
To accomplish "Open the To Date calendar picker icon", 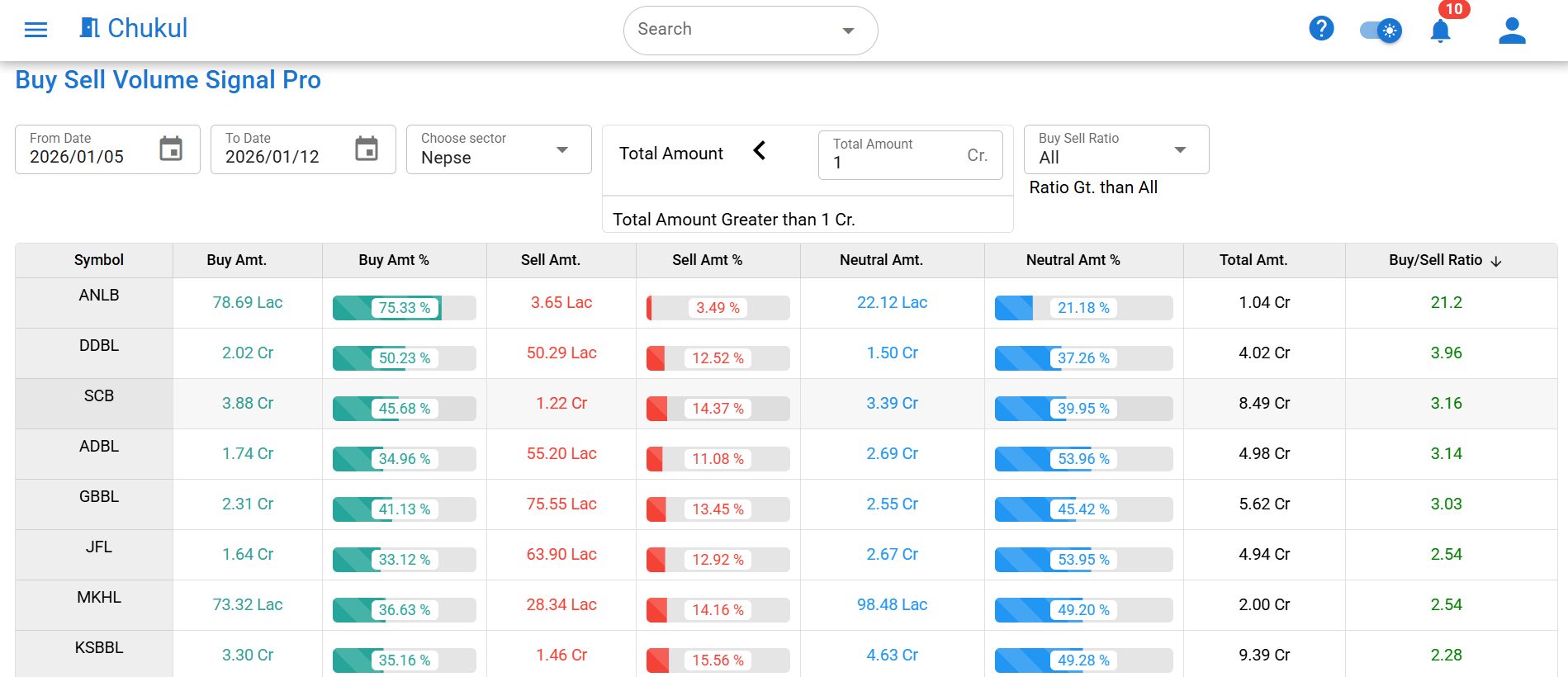I will [x=367, y=149].
